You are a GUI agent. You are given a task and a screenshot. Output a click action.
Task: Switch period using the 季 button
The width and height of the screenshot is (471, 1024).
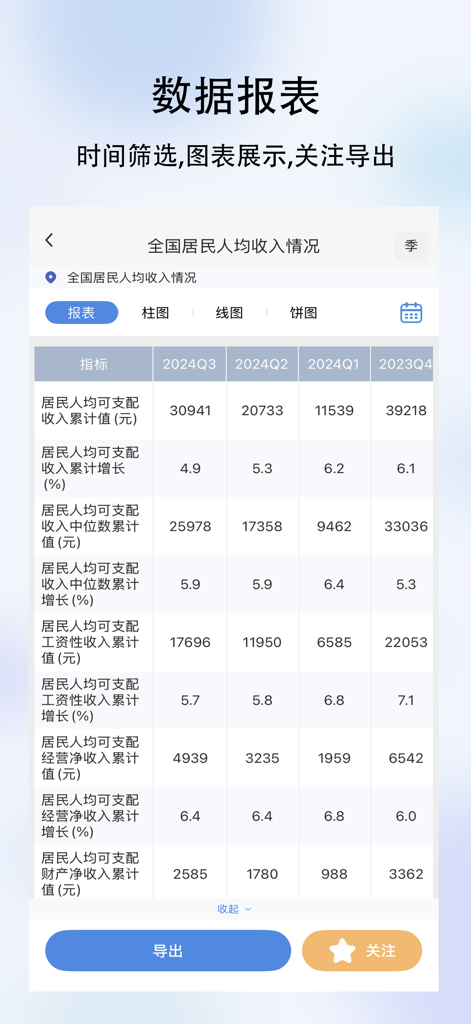[411, 246]
